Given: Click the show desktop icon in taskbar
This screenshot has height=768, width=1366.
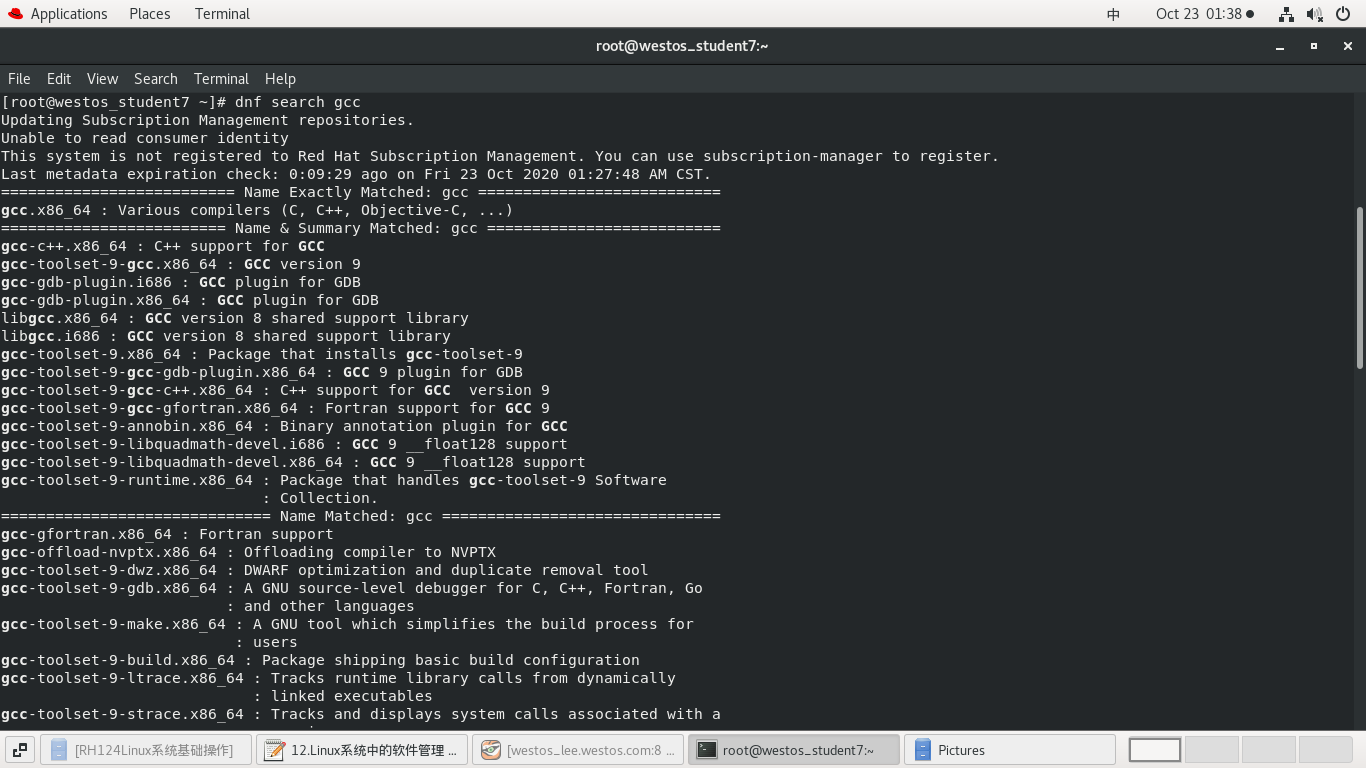Looking at the screenshot, I should click(20, 750).
